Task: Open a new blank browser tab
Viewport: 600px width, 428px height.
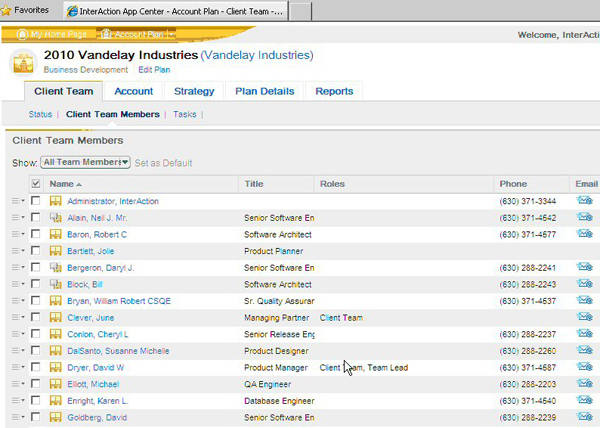Action: click(300, 11)
